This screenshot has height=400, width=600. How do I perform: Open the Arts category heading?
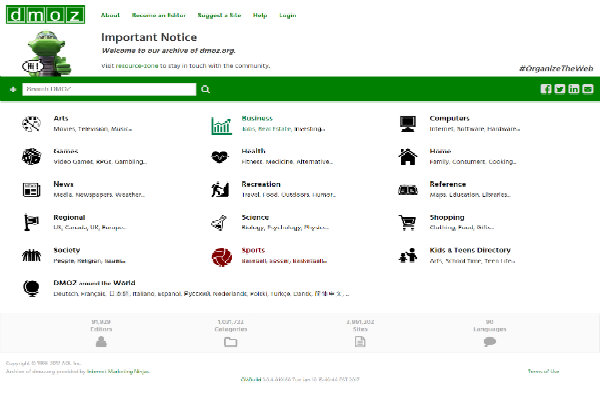point(61,118)
